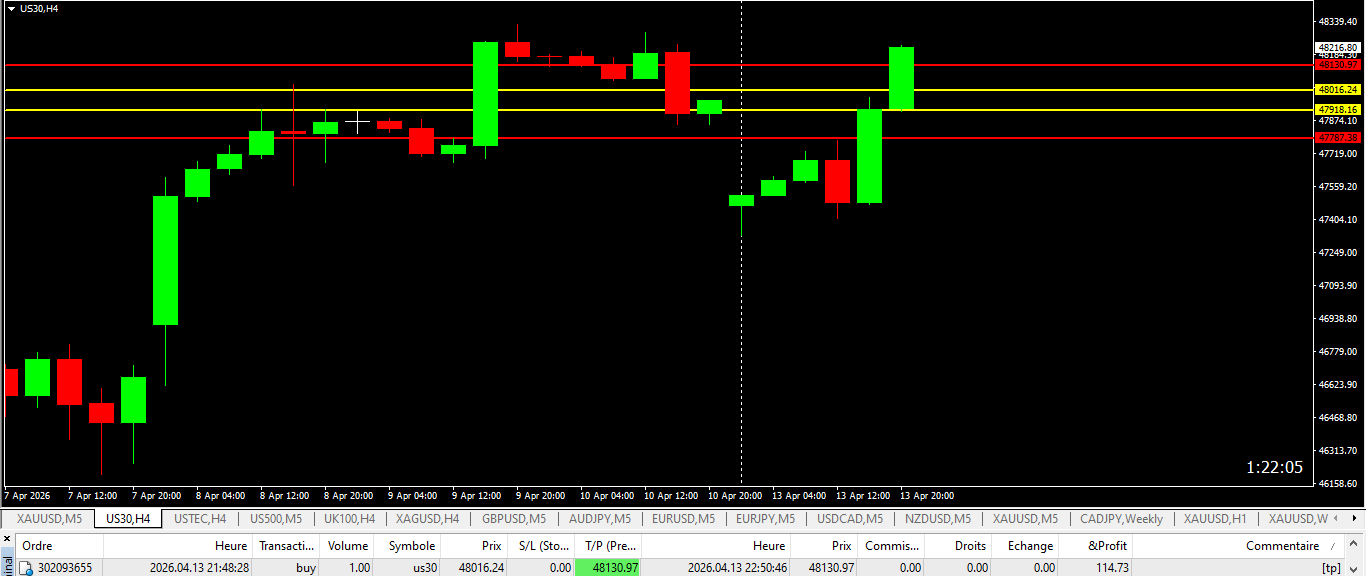Switch to the CADJPY,Weekly chart tab
Image resolution: width=1366 pixels, height=576 pixels.
coord(1121,519)
